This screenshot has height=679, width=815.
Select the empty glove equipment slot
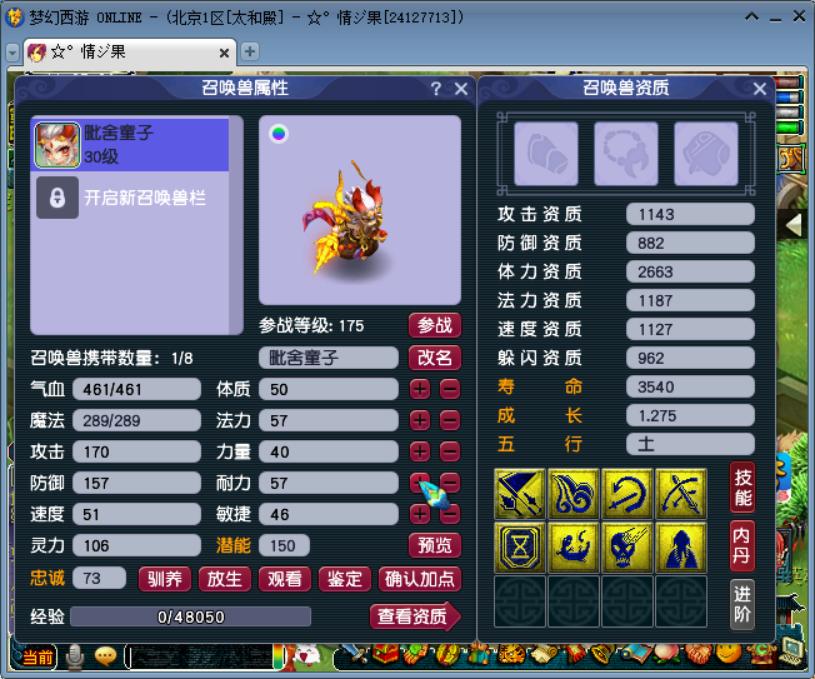[x=546, y=153]
